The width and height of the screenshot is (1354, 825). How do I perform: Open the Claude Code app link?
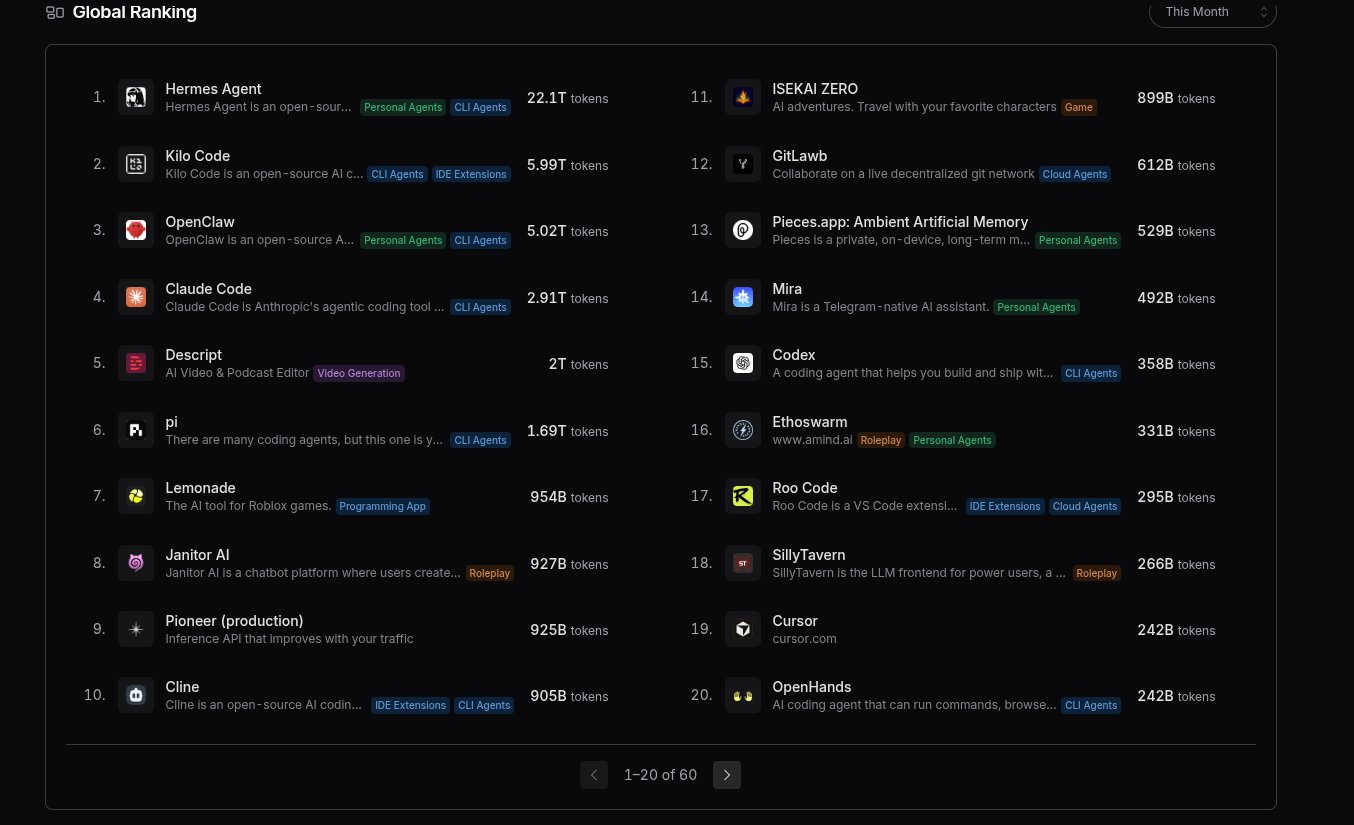(x=209, y=289)
